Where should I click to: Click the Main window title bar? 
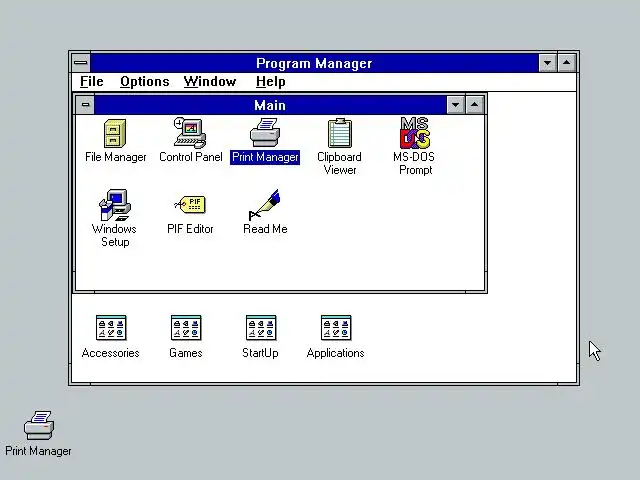(x=270, y=105)
